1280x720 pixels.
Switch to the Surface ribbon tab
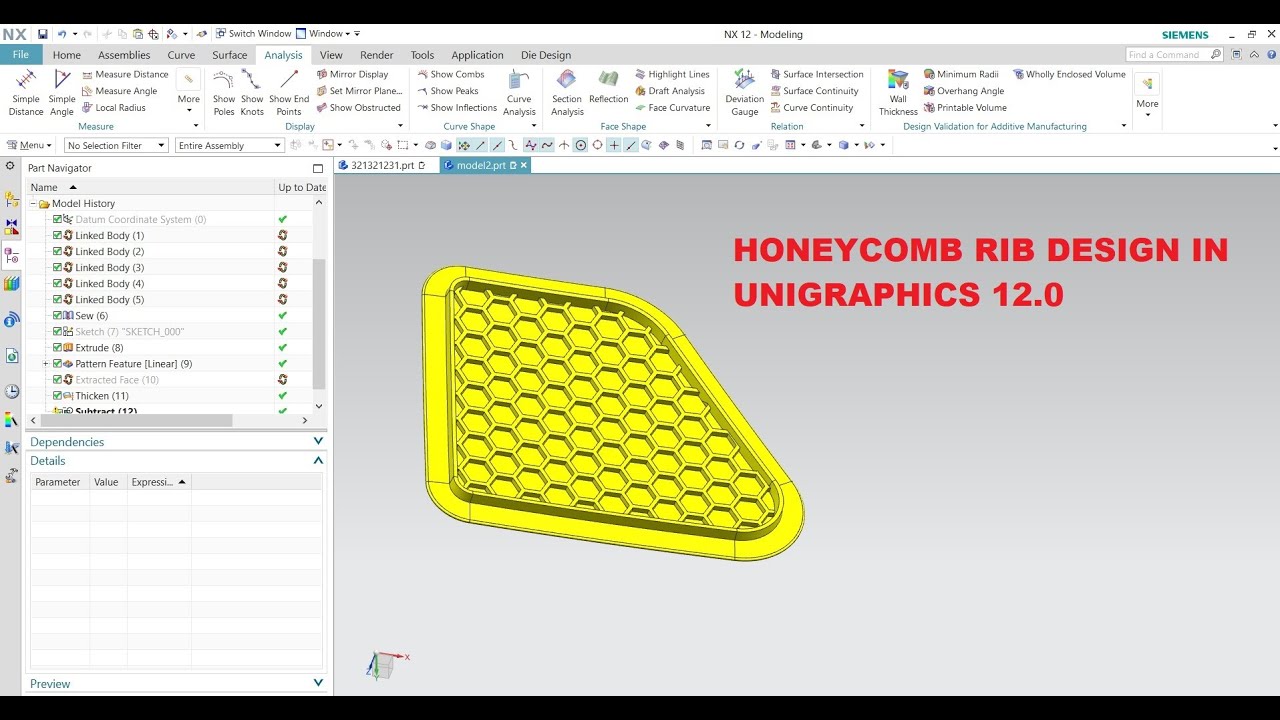(x=229, y=55)
